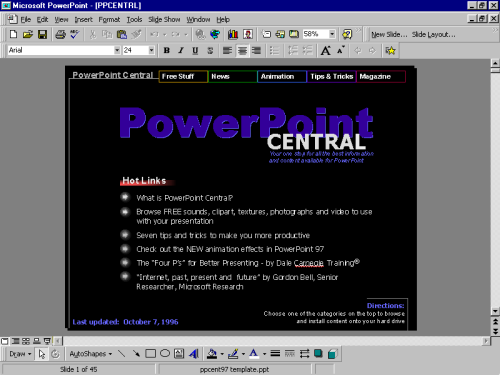Insert WordArt from the drawing toolbar
The image size is (500, 375).
pyautogui.click(x=194, y=354)
